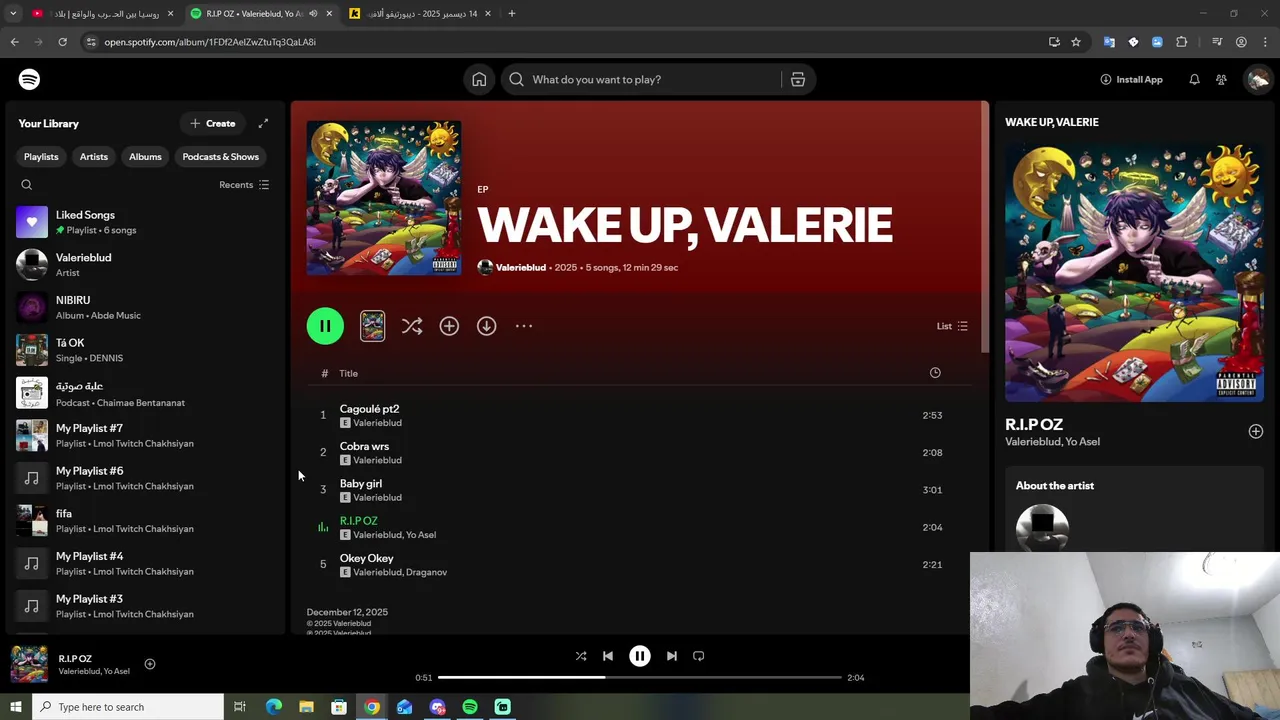Open File Explorer from taskbar

[306, 707]
